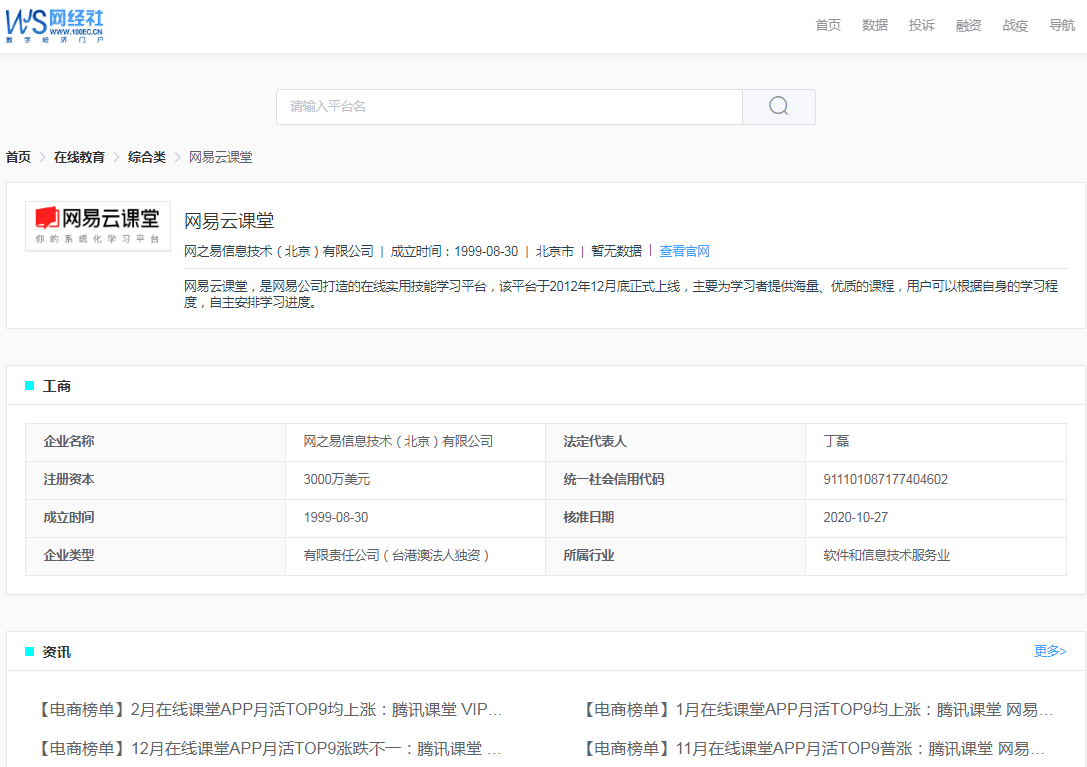Click the 企业类型 table label
Image resolution: width=1087 pixels, height=767 pixels.
pyautogui.click(x=69, y=555)
